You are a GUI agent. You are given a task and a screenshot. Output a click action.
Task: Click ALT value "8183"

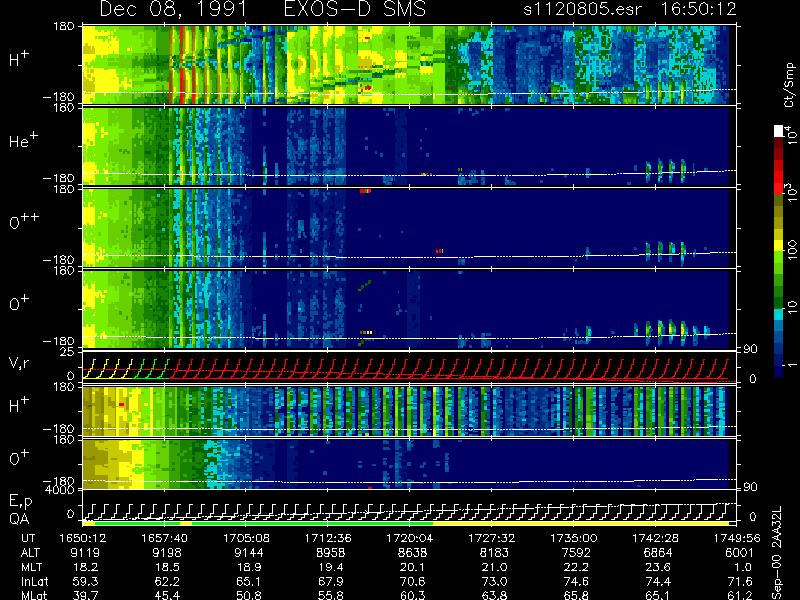coord(495,553)
